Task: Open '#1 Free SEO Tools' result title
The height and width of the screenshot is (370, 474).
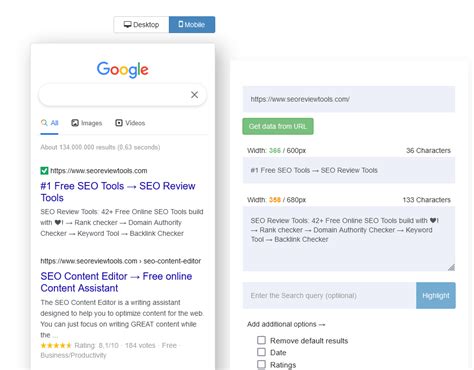Action: pyautogui.click(x=118, y=192)
